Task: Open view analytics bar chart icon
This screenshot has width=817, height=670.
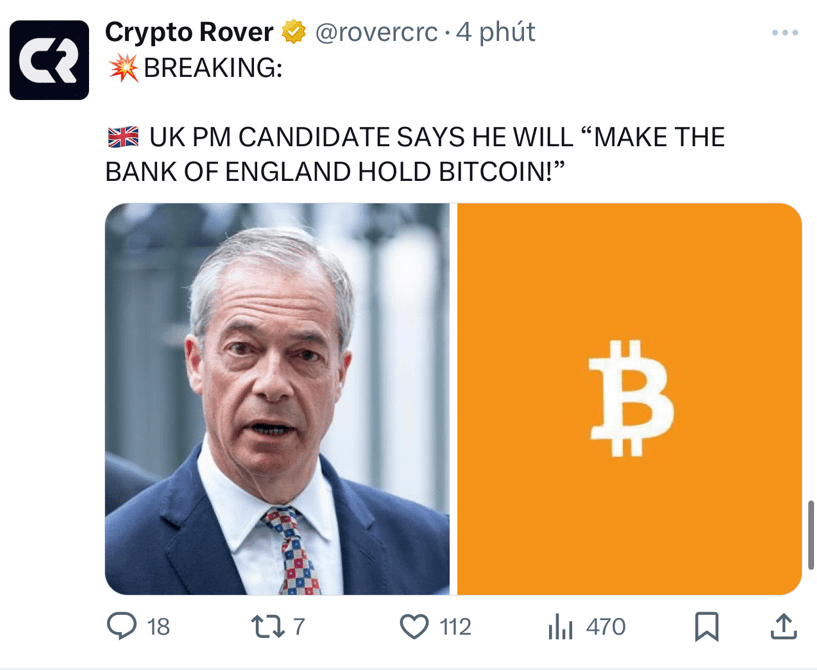Action: [x=560, y=627]
